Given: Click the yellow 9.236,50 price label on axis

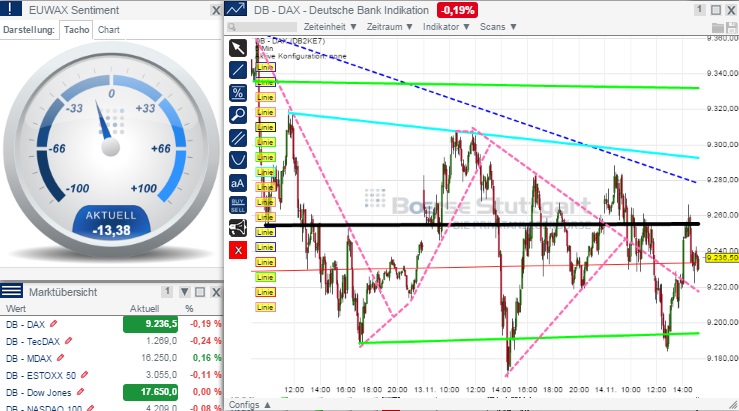Looking at the screenshot, I should click(x=722, y=258).
